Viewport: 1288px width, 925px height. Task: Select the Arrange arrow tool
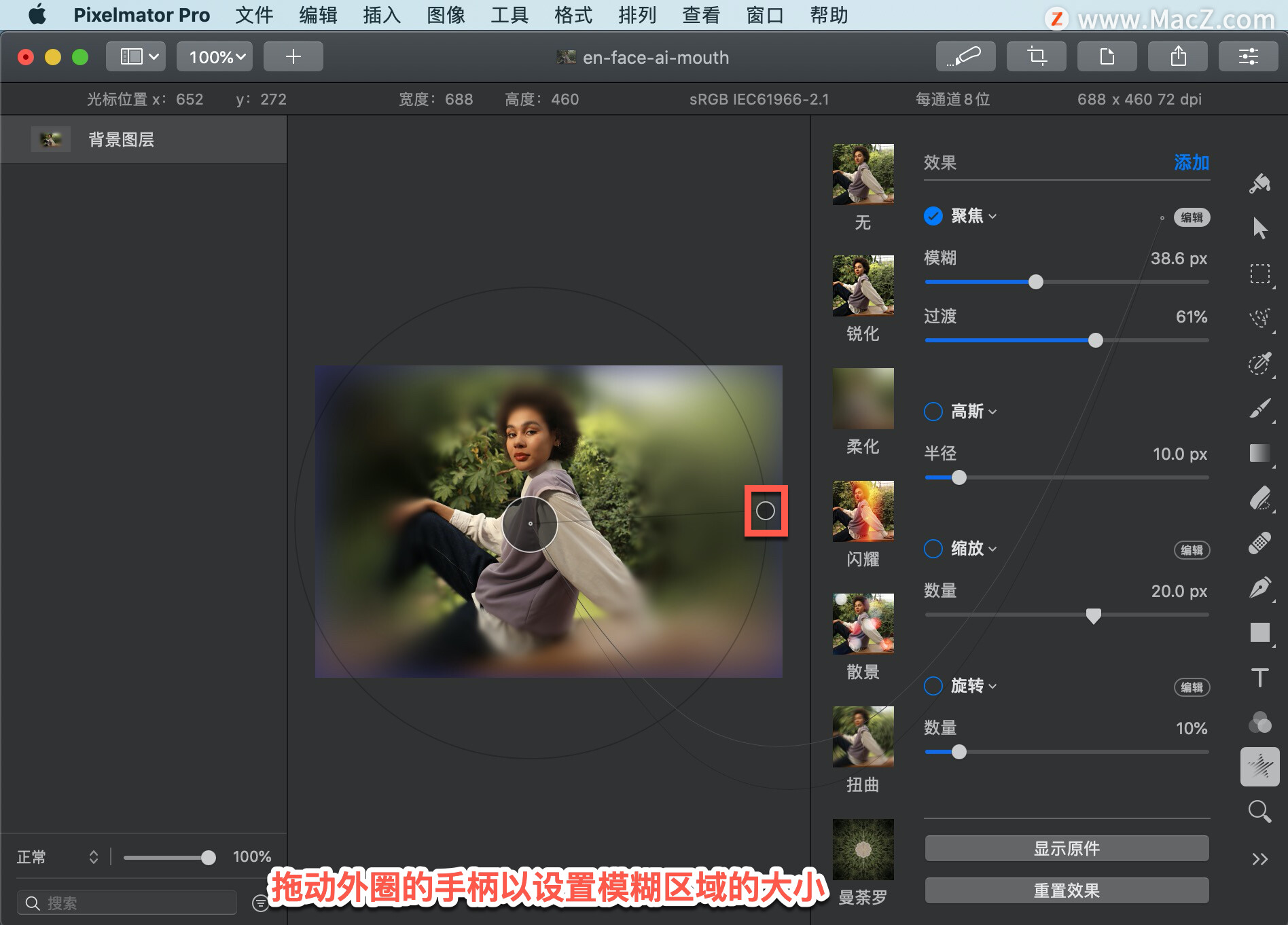point(1259,229)
